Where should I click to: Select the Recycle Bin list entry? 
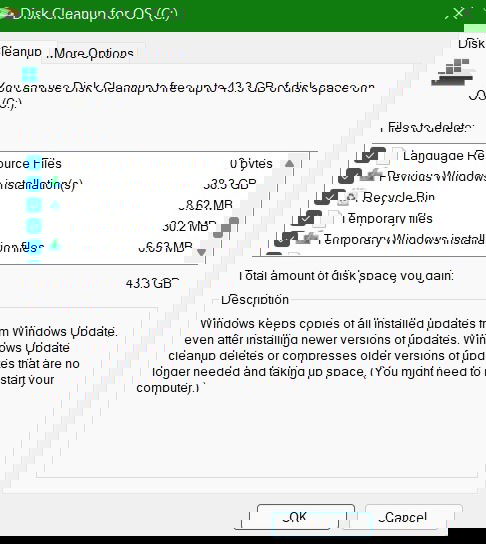[x=398, y=197]
